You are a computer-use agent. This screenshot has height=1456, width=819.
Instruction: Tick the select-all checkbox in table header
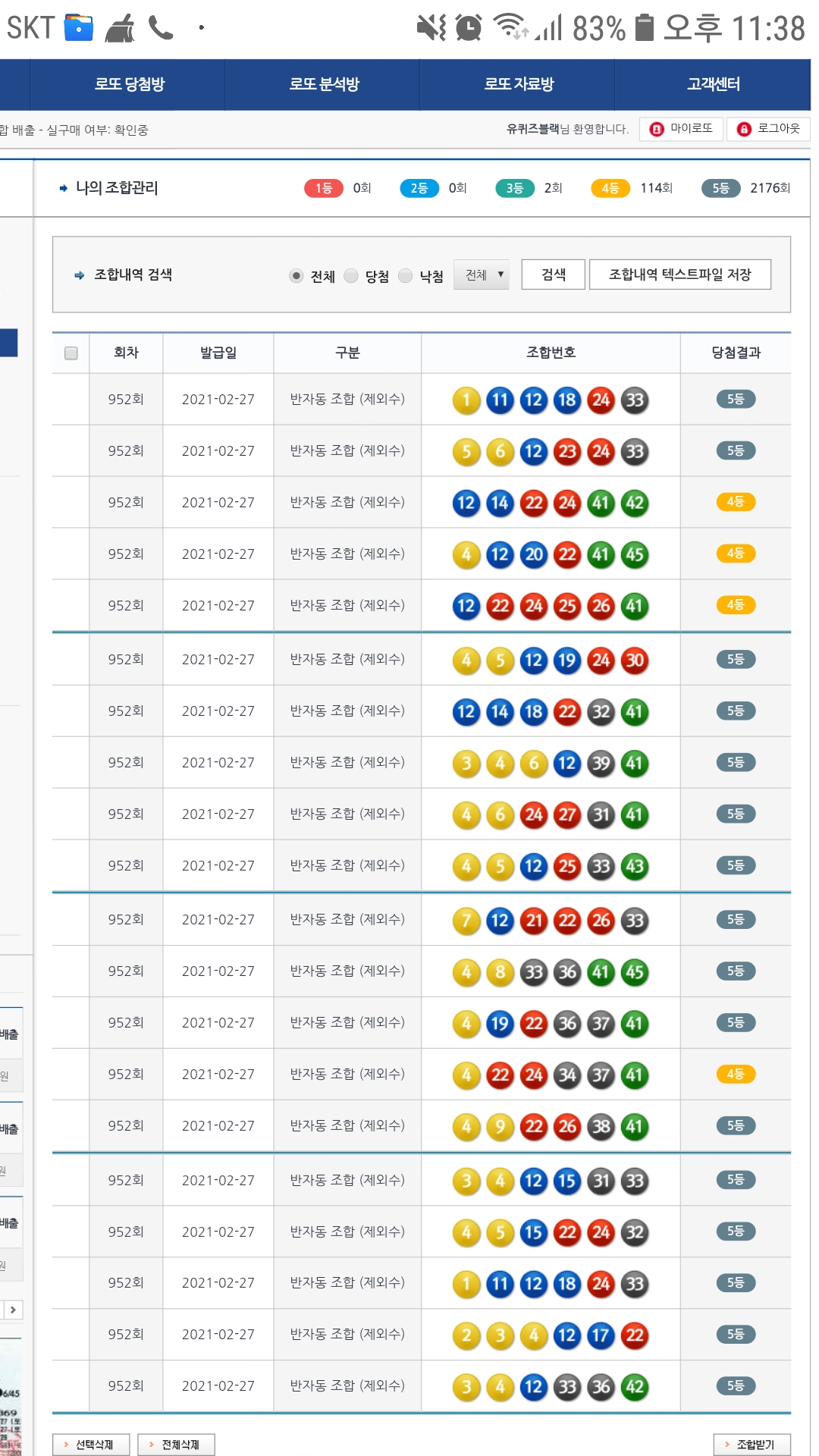click(x=71, y=353)
